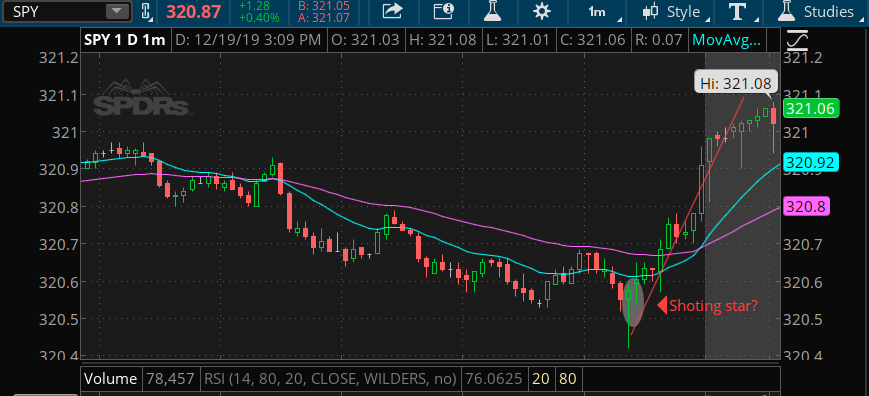Select the Volume study label
The image size is (869, 396).
[x=110, y=379]
